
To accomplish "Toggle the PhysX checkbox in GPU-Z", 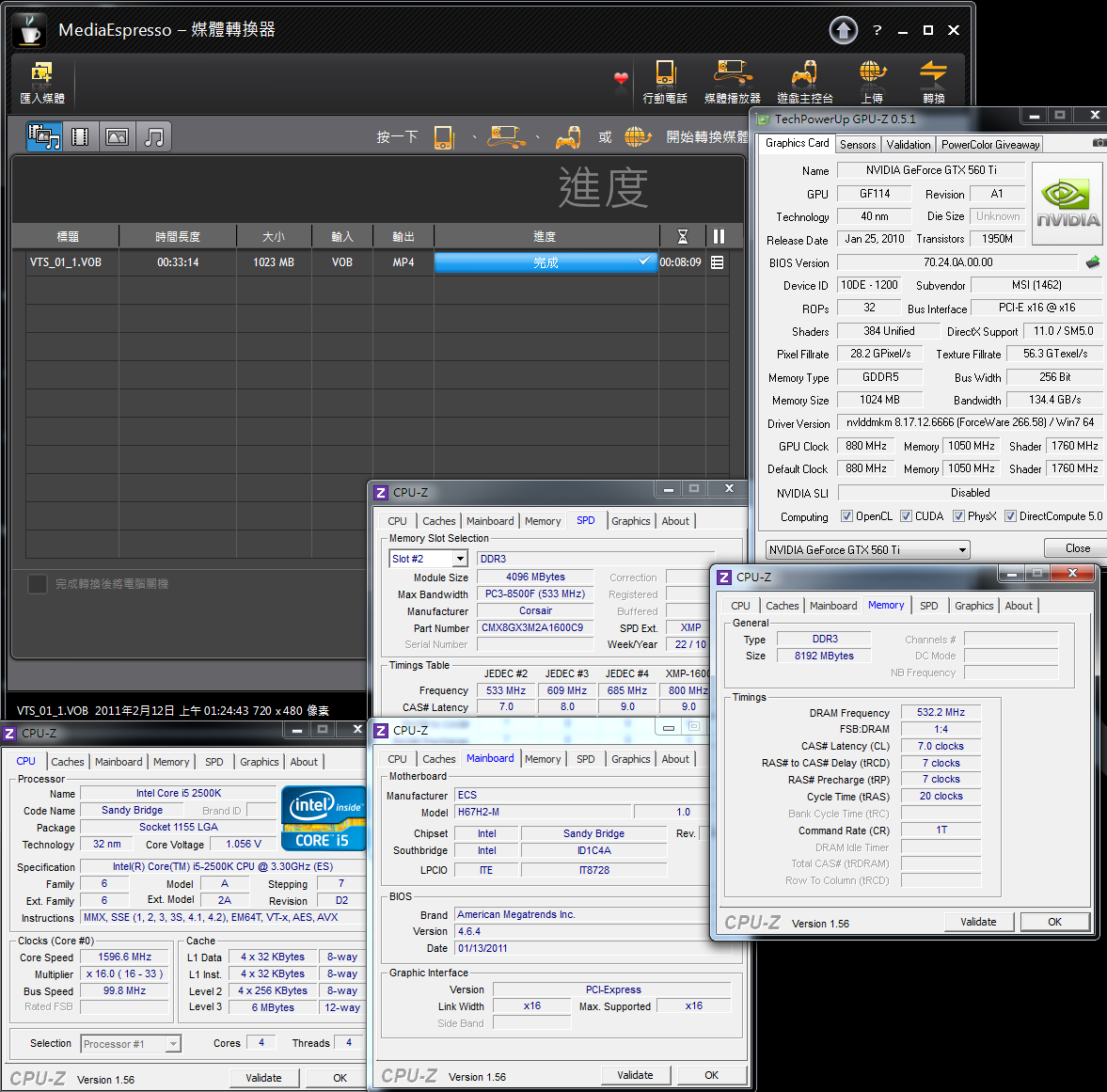I will tap(958, 516).
